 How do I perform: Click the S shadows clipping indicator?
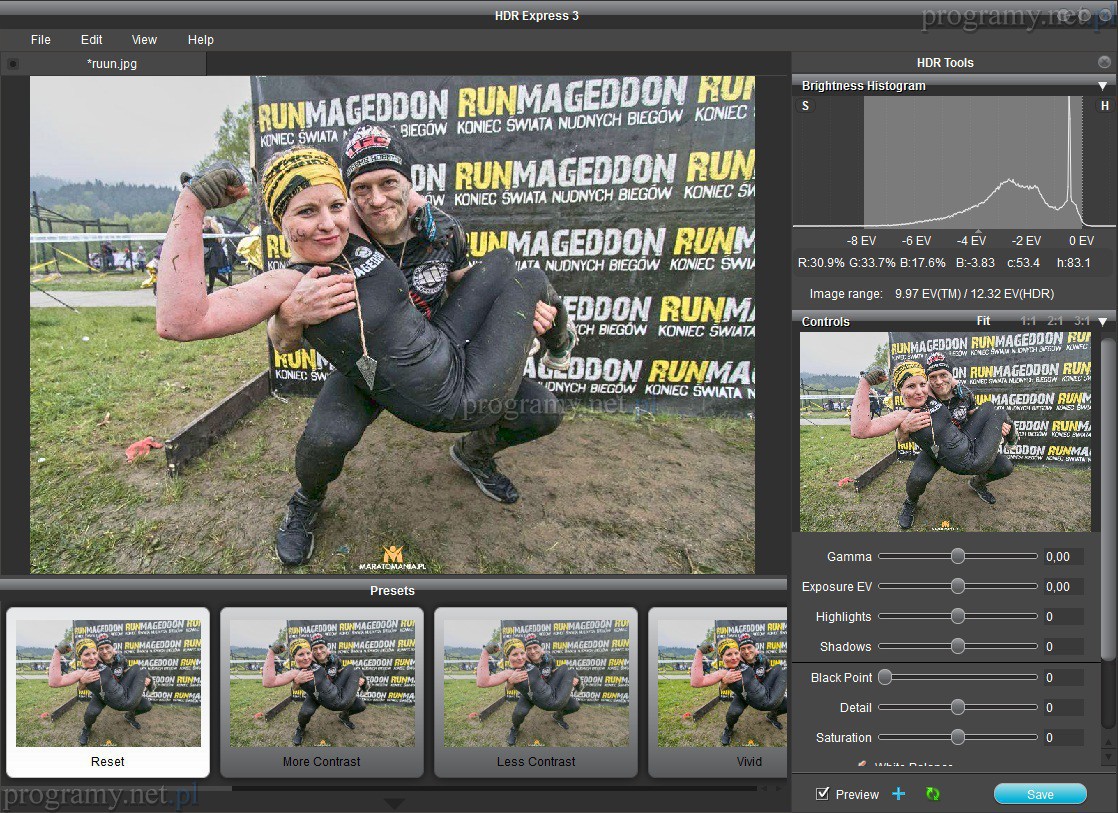pos(805,106)
